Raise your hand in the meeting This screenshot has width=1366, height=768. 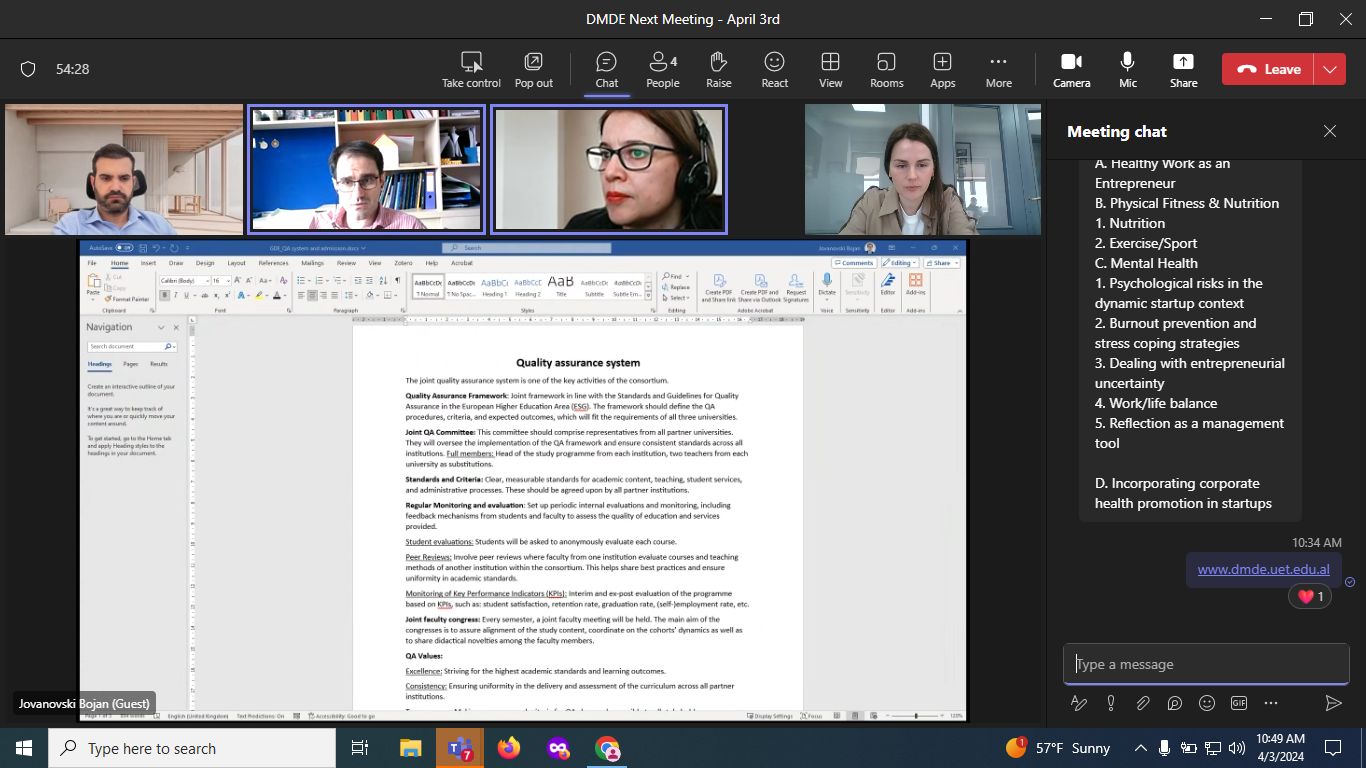pyautogui.click(x=718, y=69)
